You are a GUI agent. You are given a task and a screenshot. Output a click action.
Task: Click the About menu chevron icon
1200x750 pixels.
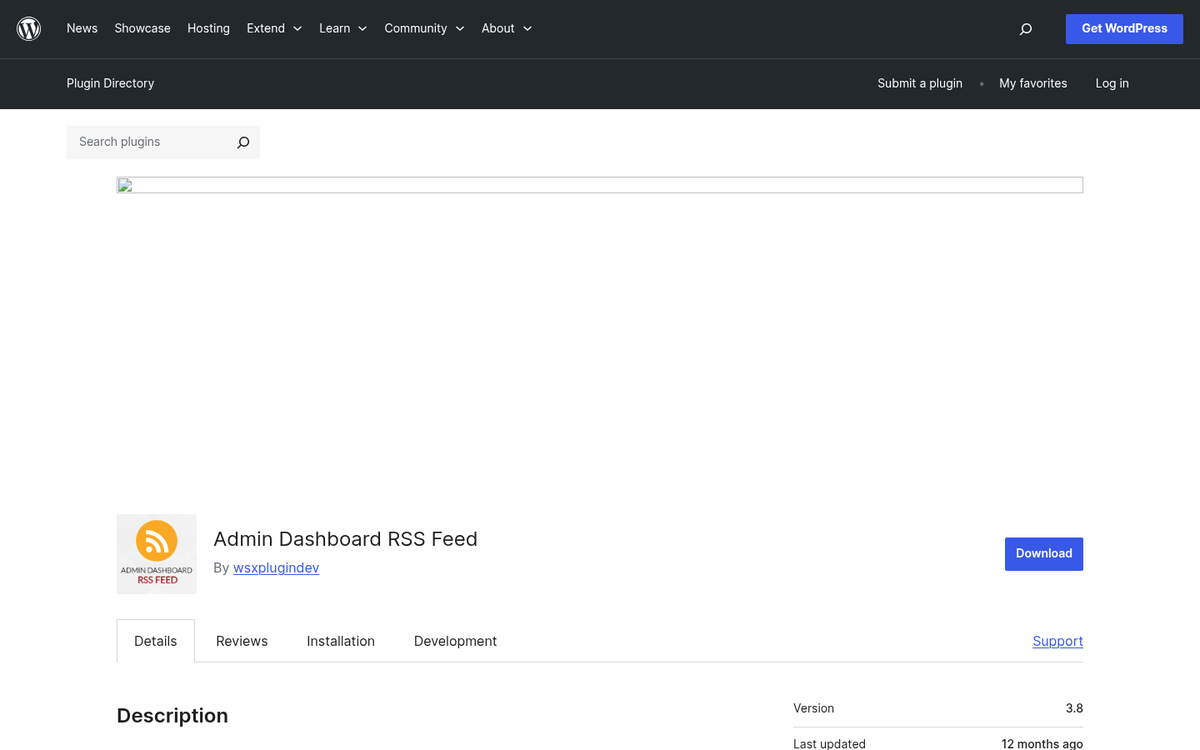(x=527, y=29)
